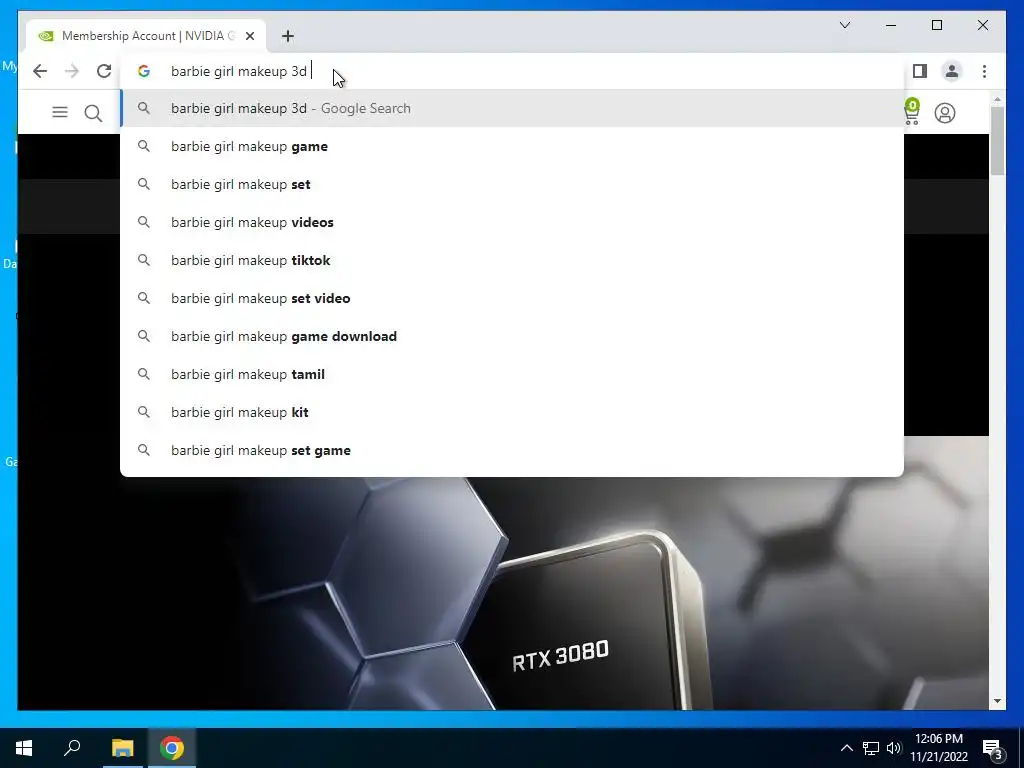Choose suggestion 'barbie girl makeup set'

point(512,184)
